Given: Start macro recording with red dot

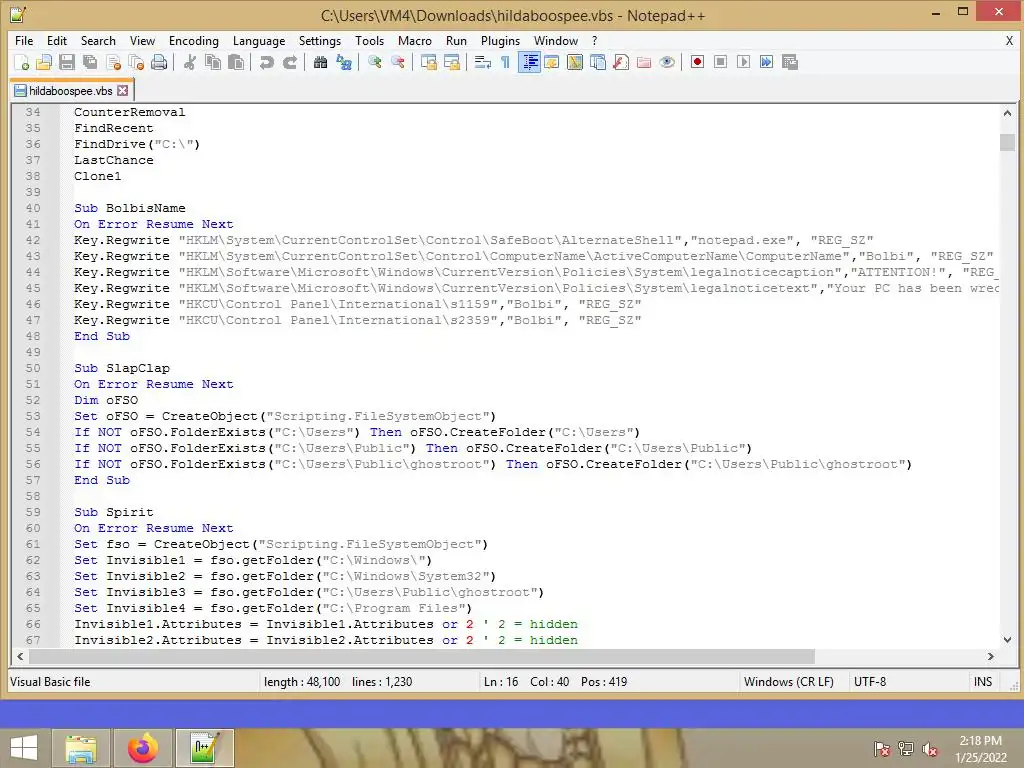Looking at the screenshot, I should coord(697,62).
